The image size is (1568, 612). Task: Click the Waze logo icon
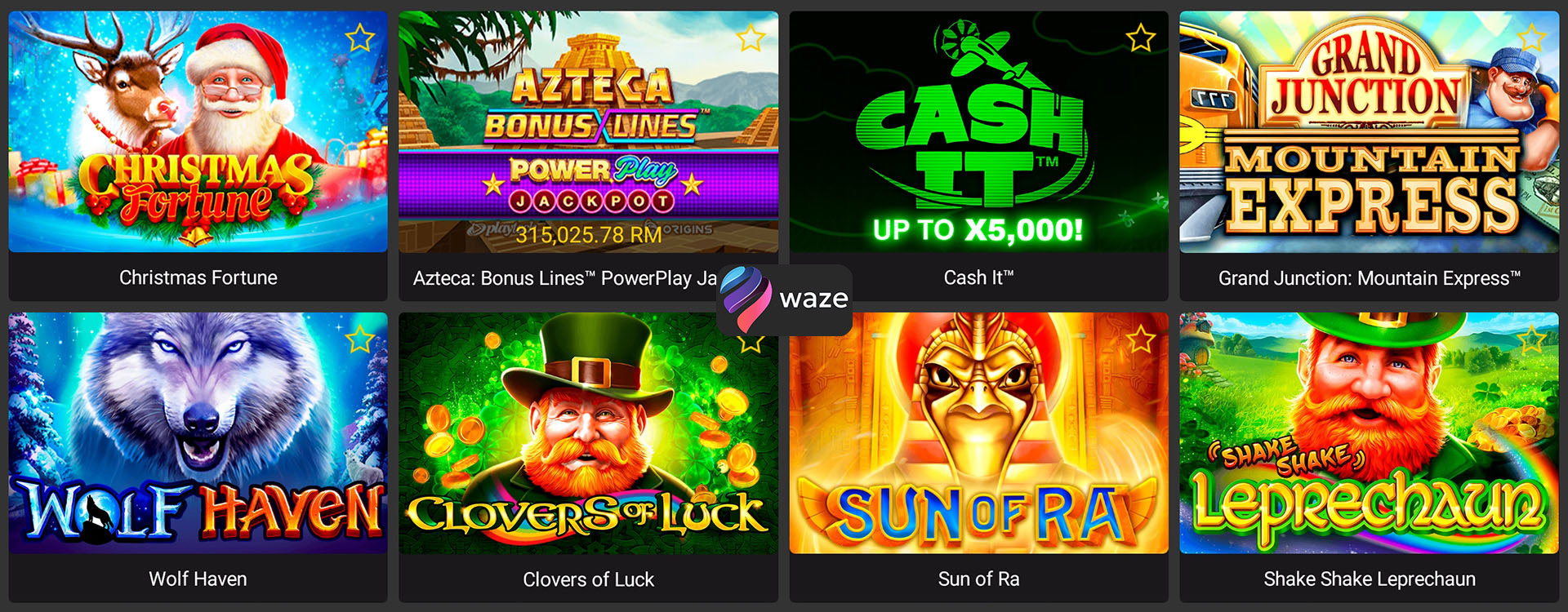coord(746,299)
